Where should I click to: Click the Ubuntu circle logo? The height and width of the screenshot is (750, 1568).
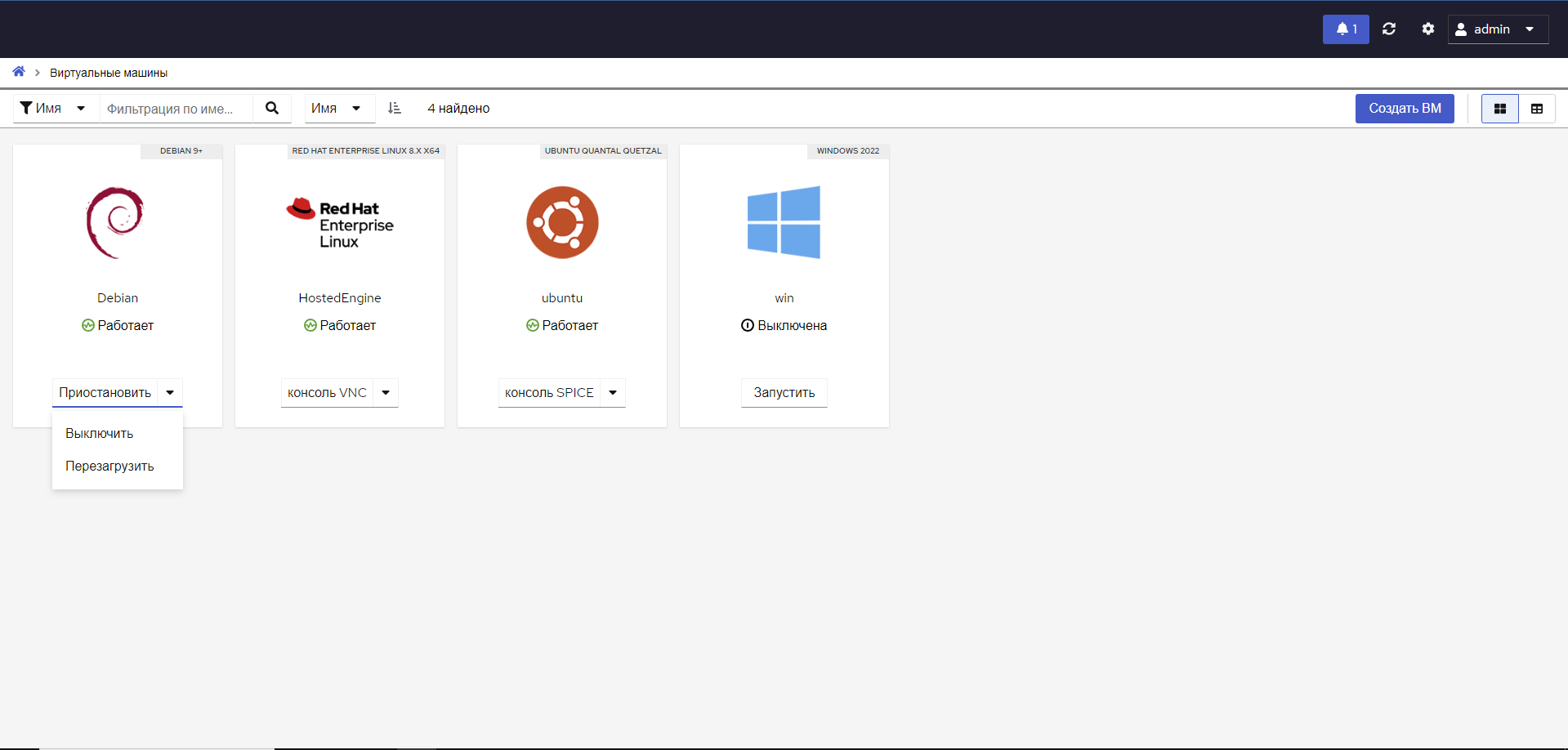tap(562, 222)
